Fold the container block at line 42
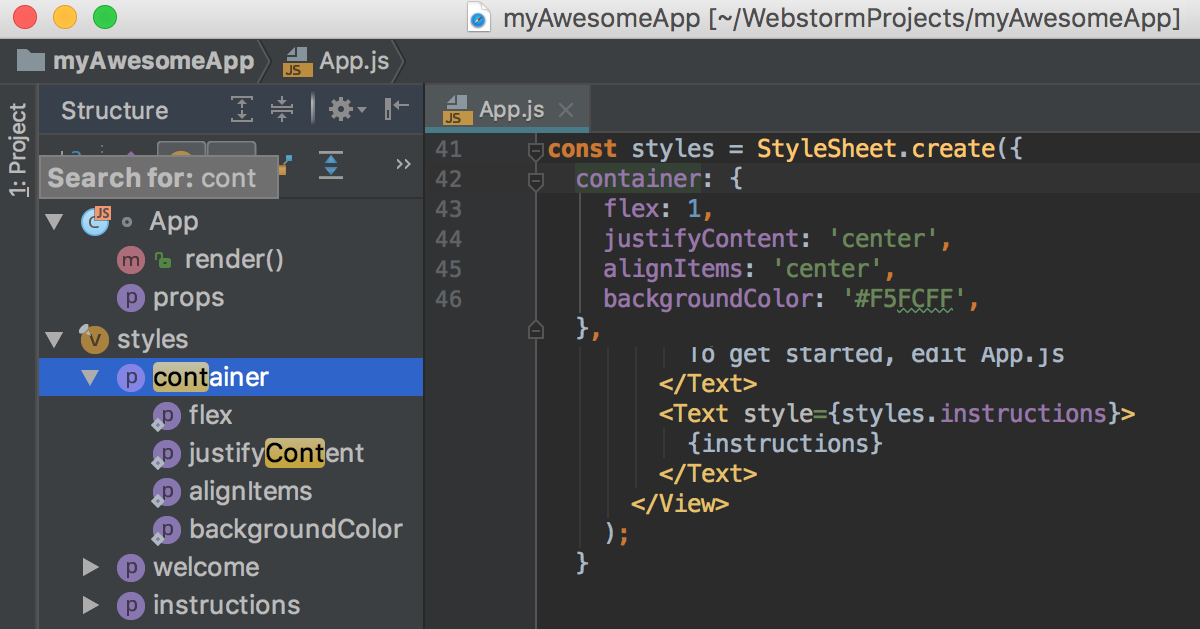The width and height of the screenshot is (1200, 629). tap(535, 180)
